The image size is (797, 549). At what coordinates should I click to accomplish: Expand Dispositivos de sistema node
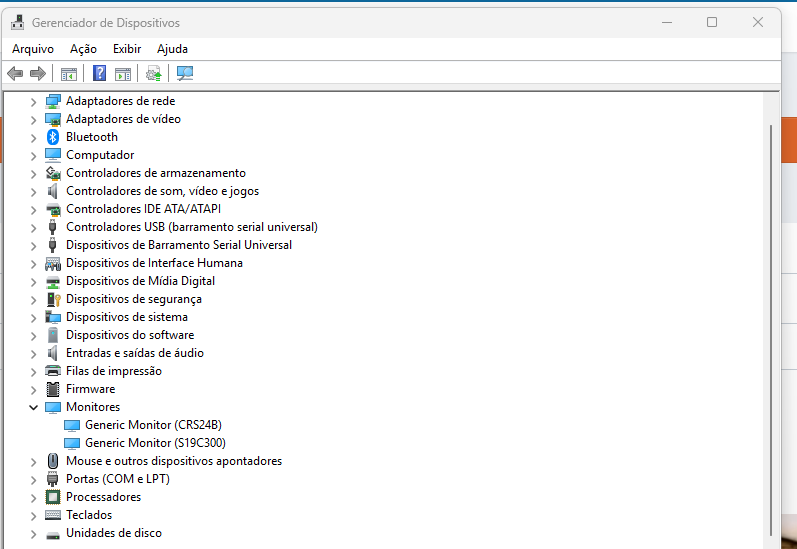click(34, 318)
